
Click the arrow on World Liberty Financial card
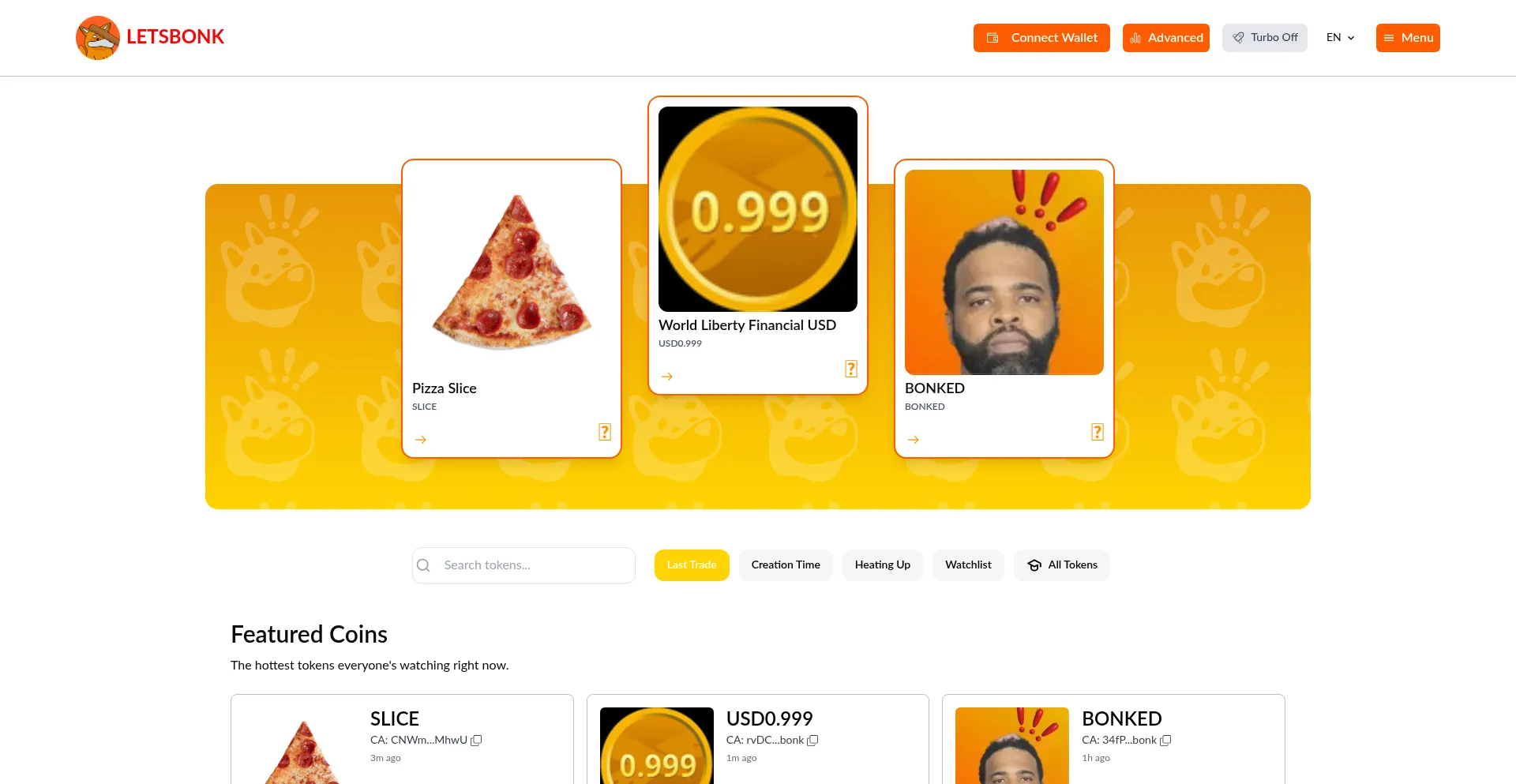point(667,377)
